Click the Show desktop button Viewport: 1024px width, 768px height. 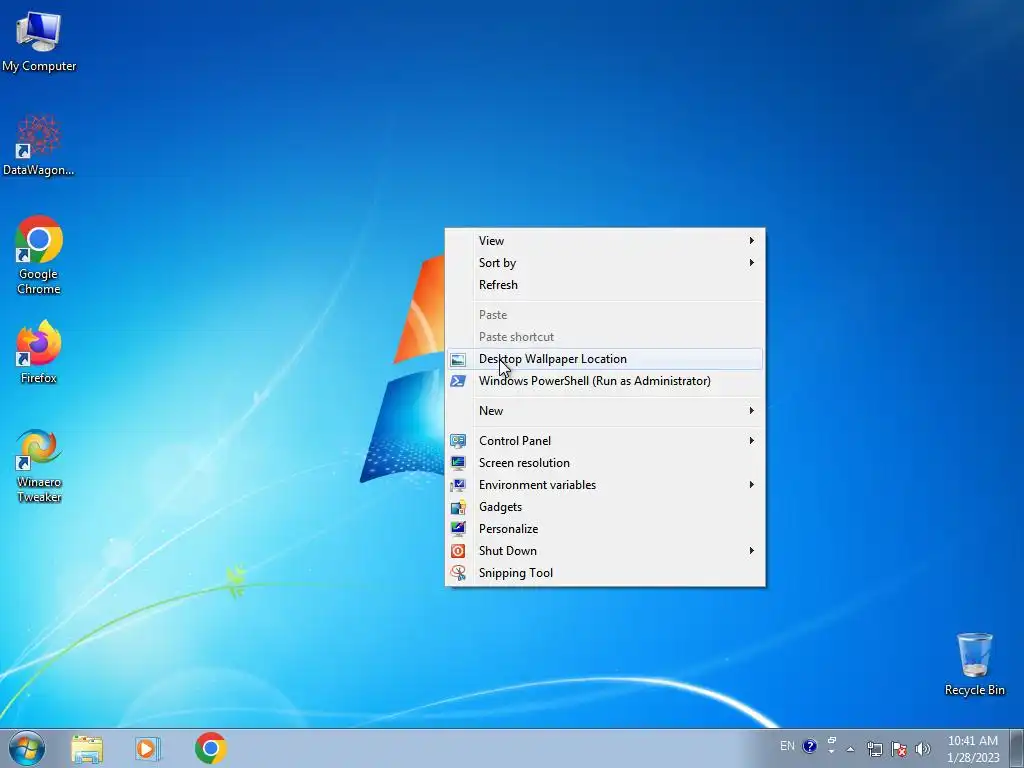click(1017, 748)
